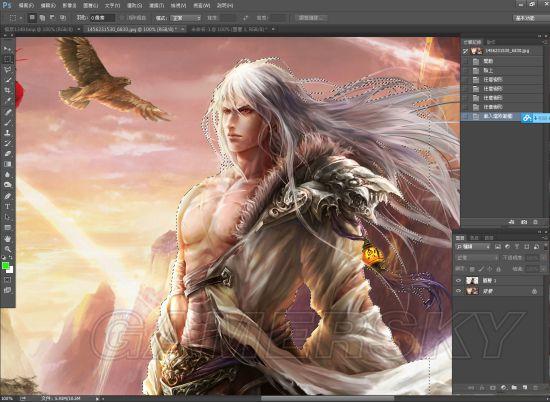Delete the current history state
Image resolution: width=550 pixels, height=402 pixels.
tap(535, 222)
